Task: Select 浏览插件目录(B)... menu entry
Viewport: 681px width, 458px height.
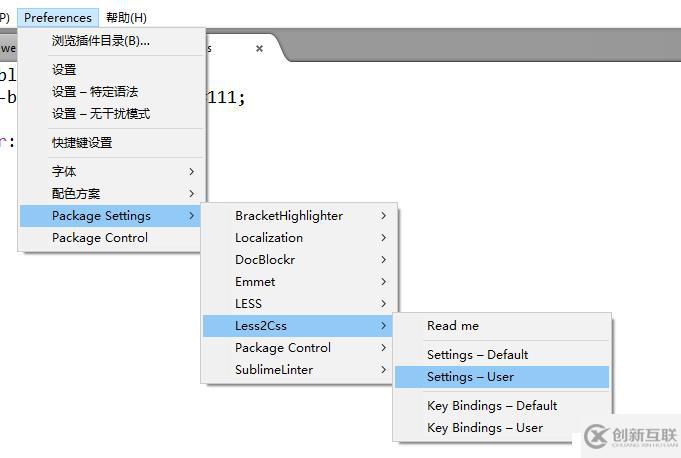Action: coord(101,41)
